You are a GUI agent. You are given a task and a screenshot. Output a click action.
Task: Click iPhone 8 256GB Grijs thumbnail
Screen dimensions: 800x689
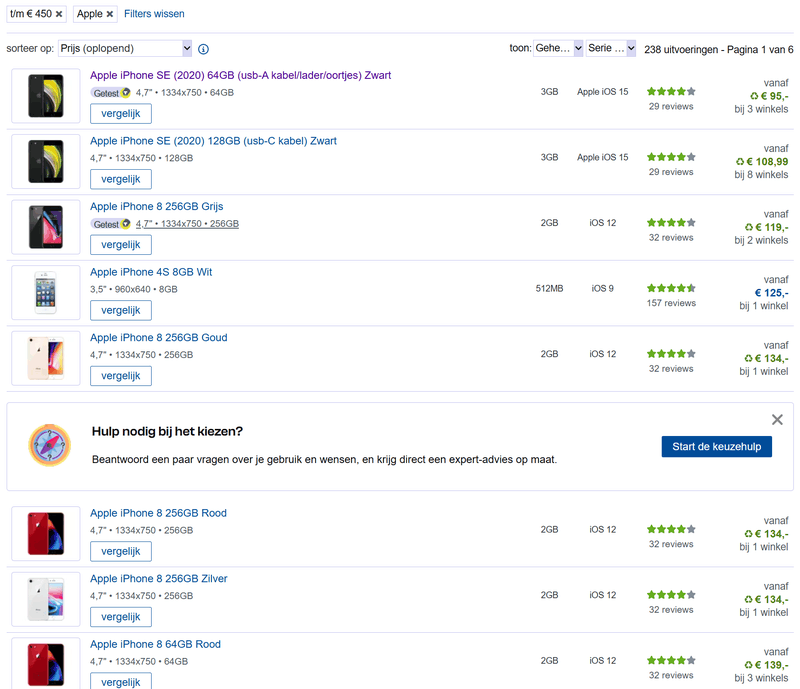click(46, 227)
